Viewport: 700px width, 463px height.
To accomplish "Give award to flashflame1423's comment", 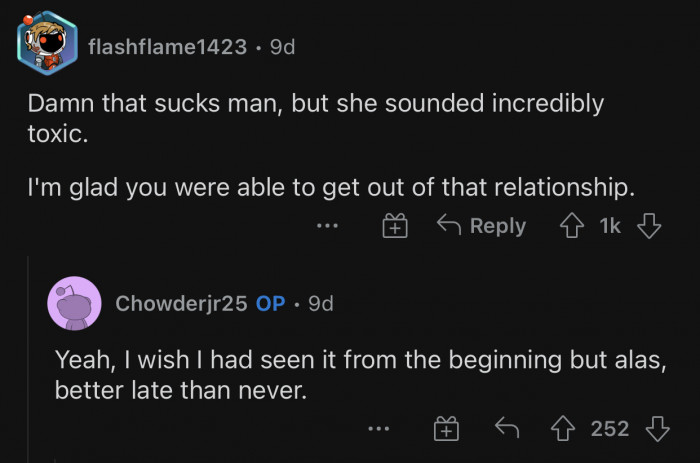I will (396, 227).
